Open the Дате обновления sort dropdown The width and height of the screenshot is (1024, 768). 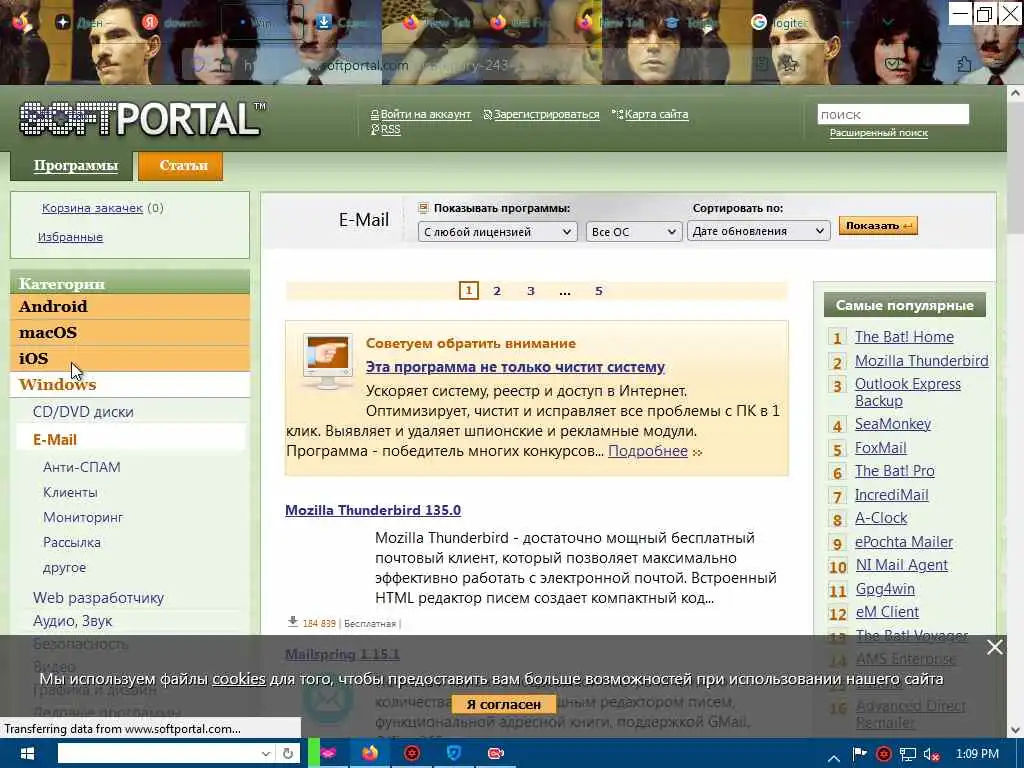coord(758,231)
